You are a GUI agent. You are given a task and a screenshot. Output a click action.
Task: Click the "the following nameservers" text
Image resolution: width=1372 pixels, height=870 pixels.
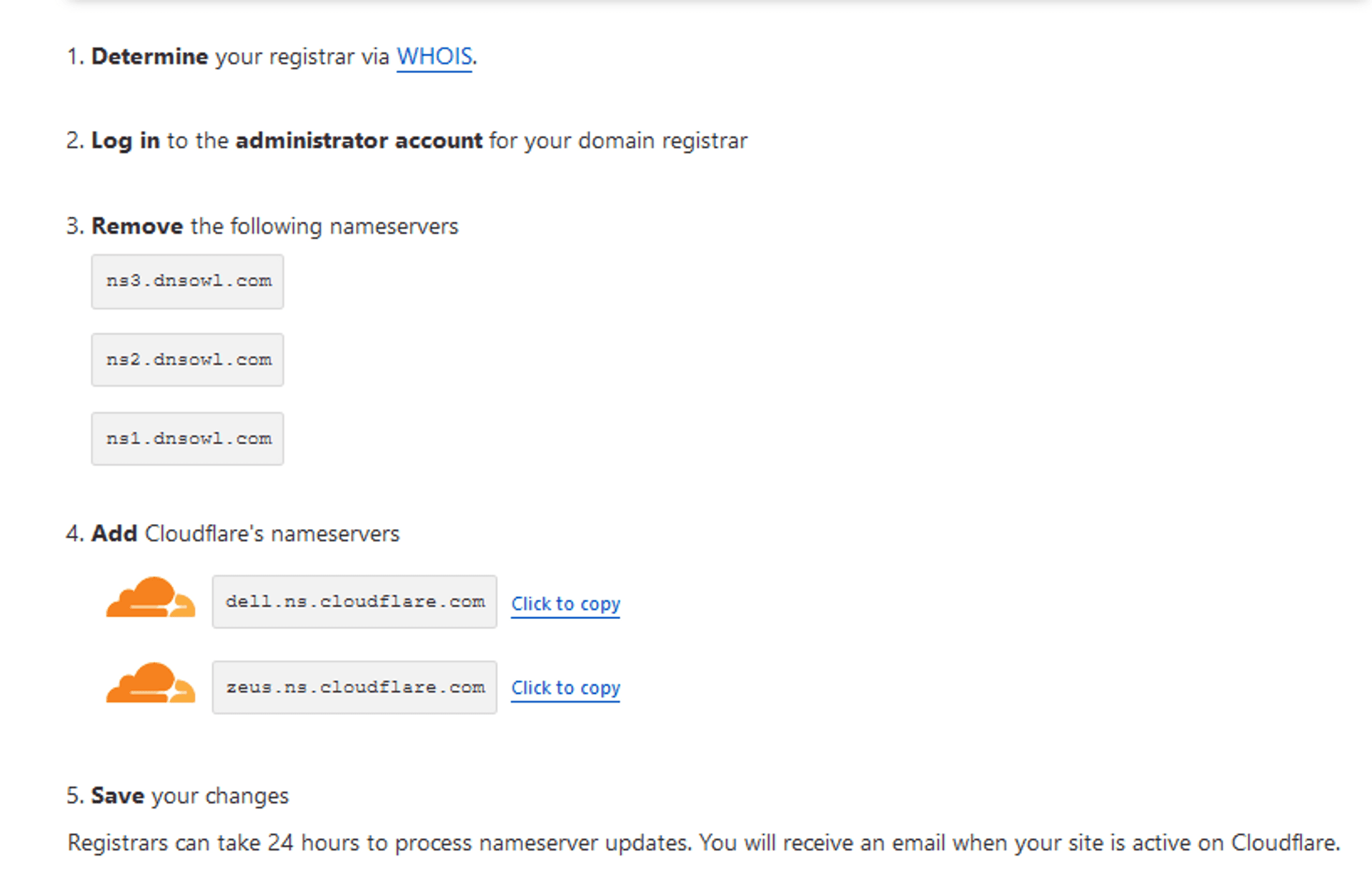324,227
